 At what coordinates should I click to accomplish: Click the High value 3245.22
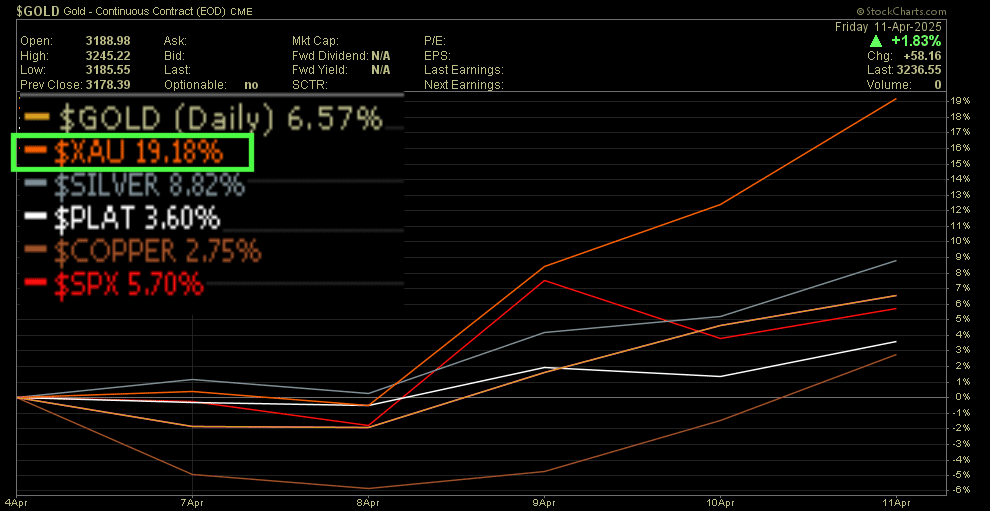pos(108,56)
